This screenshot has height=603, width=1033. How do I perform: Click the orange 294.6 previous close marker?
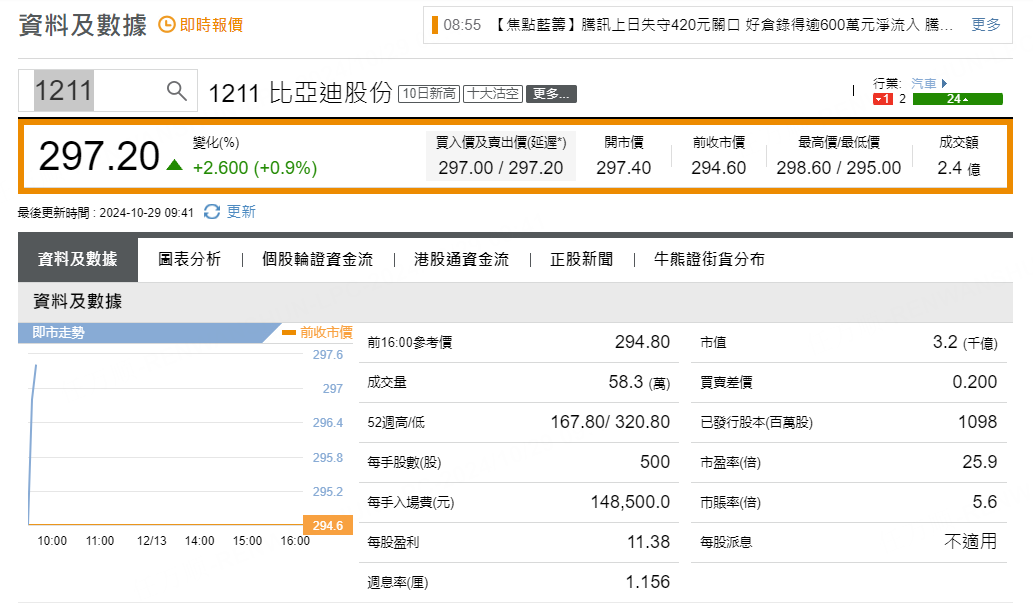point(328,525)
